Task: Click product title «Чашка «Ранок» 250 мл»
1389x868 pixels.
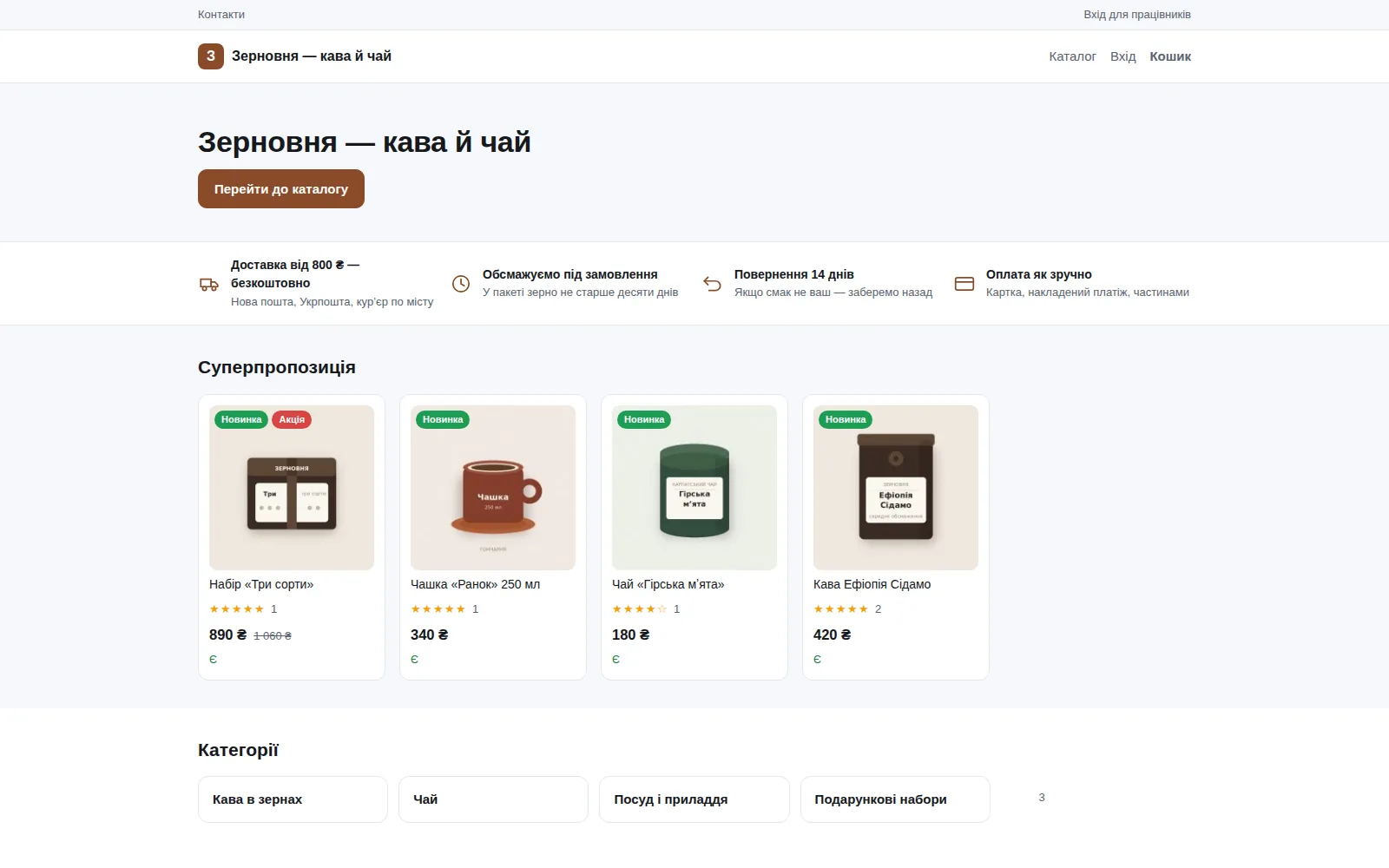Action: pos(475,585)
